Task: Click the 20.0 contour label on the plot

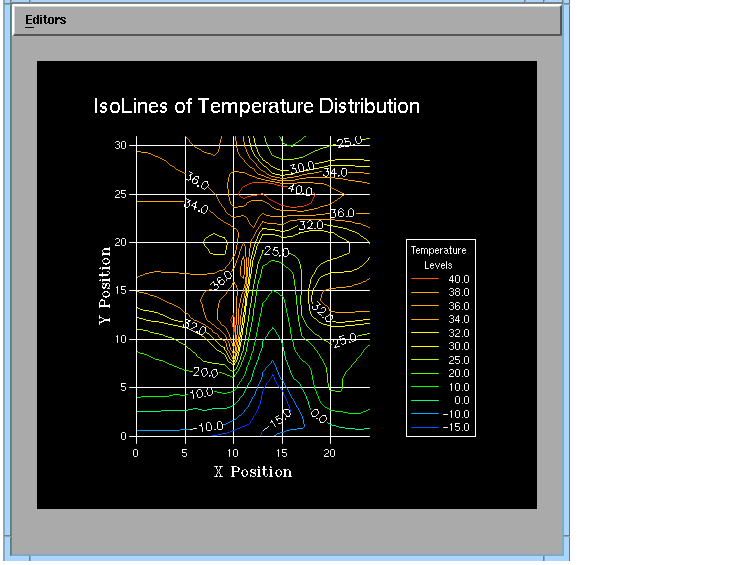Action: 206,372
